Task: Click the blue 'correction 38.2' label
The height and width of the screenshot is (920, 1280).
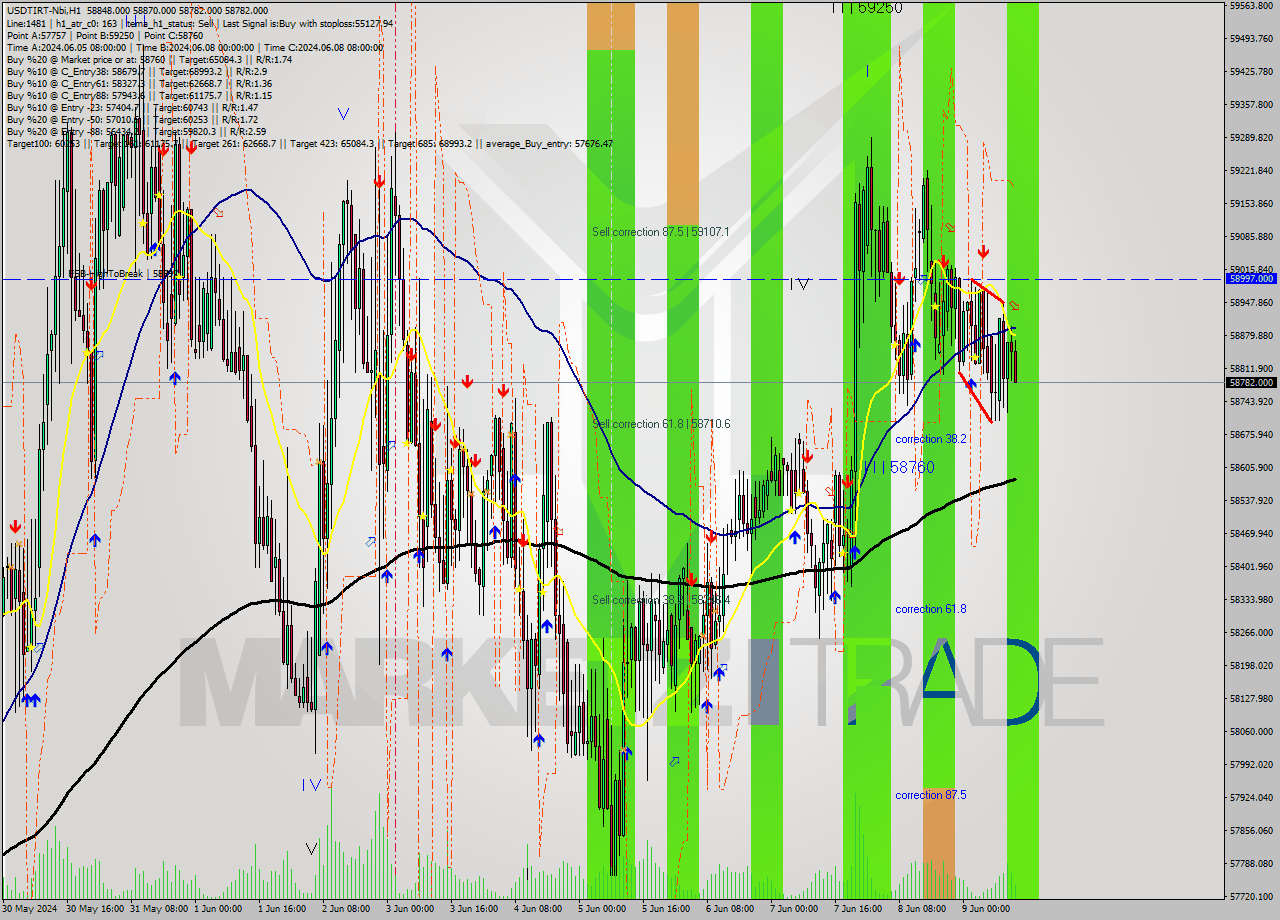Action: point(930,439)
